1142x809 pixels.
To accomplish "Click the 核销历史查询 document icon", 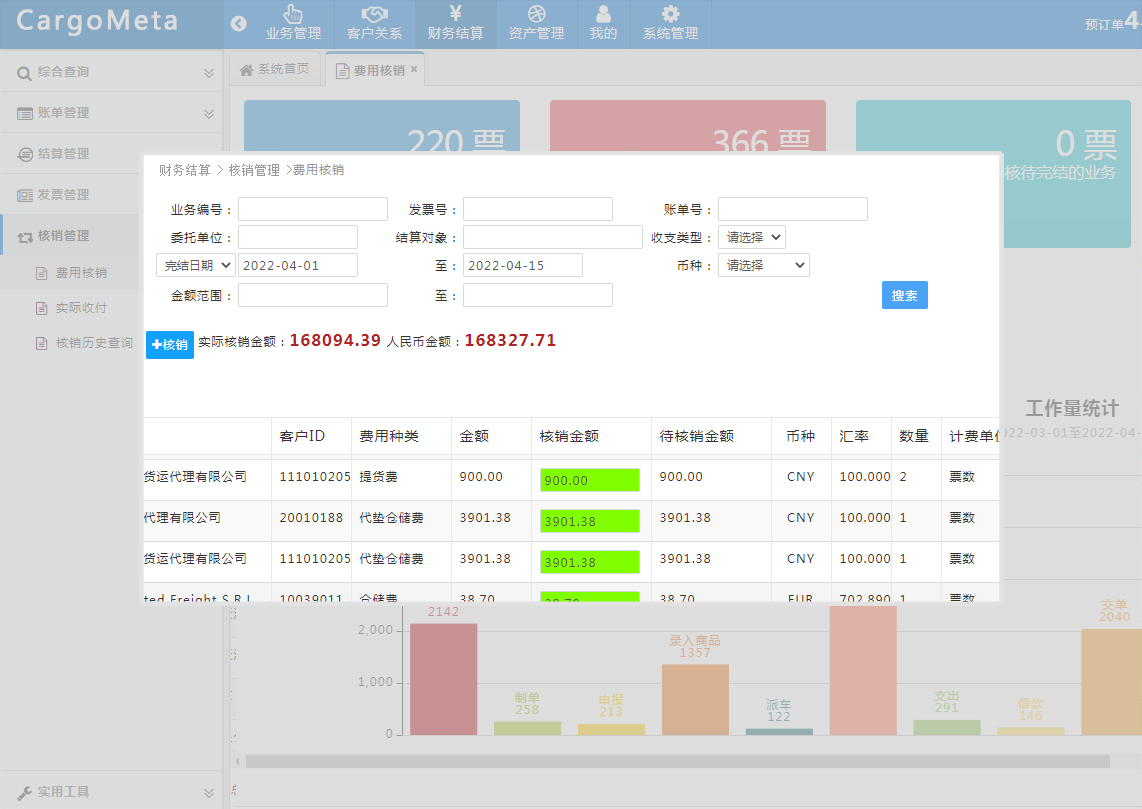I will coord(42,343).
